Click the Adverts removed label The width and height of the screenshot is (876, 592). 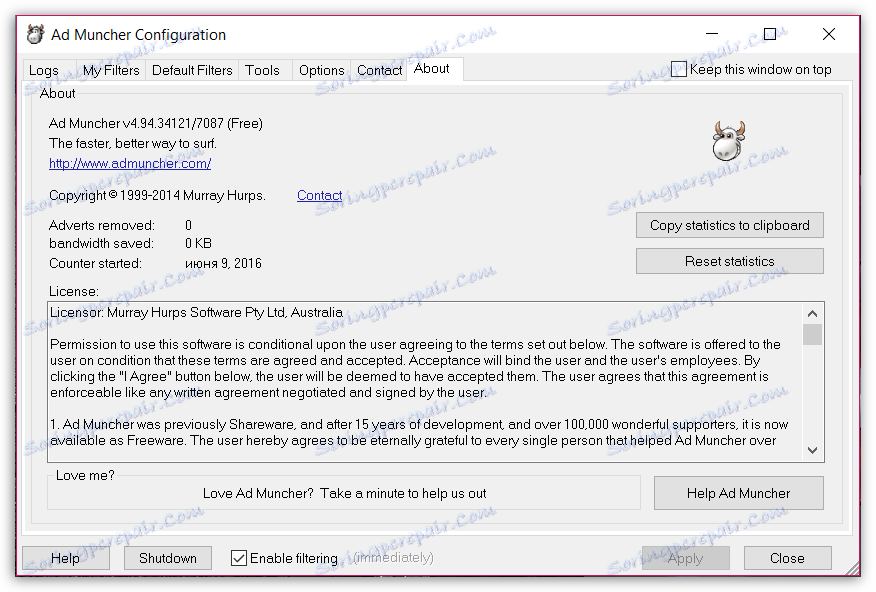pos(102,225)
